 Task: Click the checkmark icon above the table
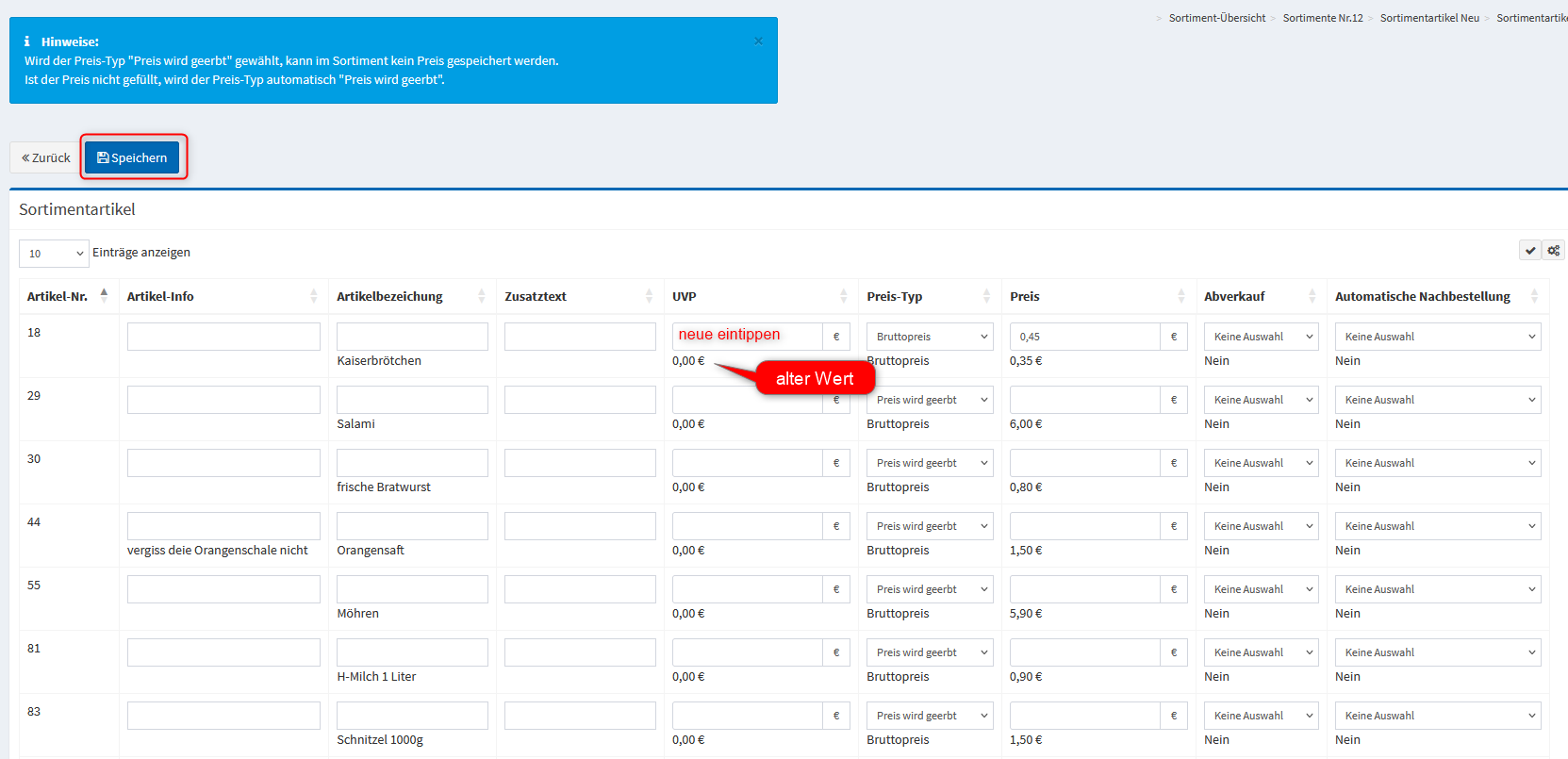coord(1530,251)
